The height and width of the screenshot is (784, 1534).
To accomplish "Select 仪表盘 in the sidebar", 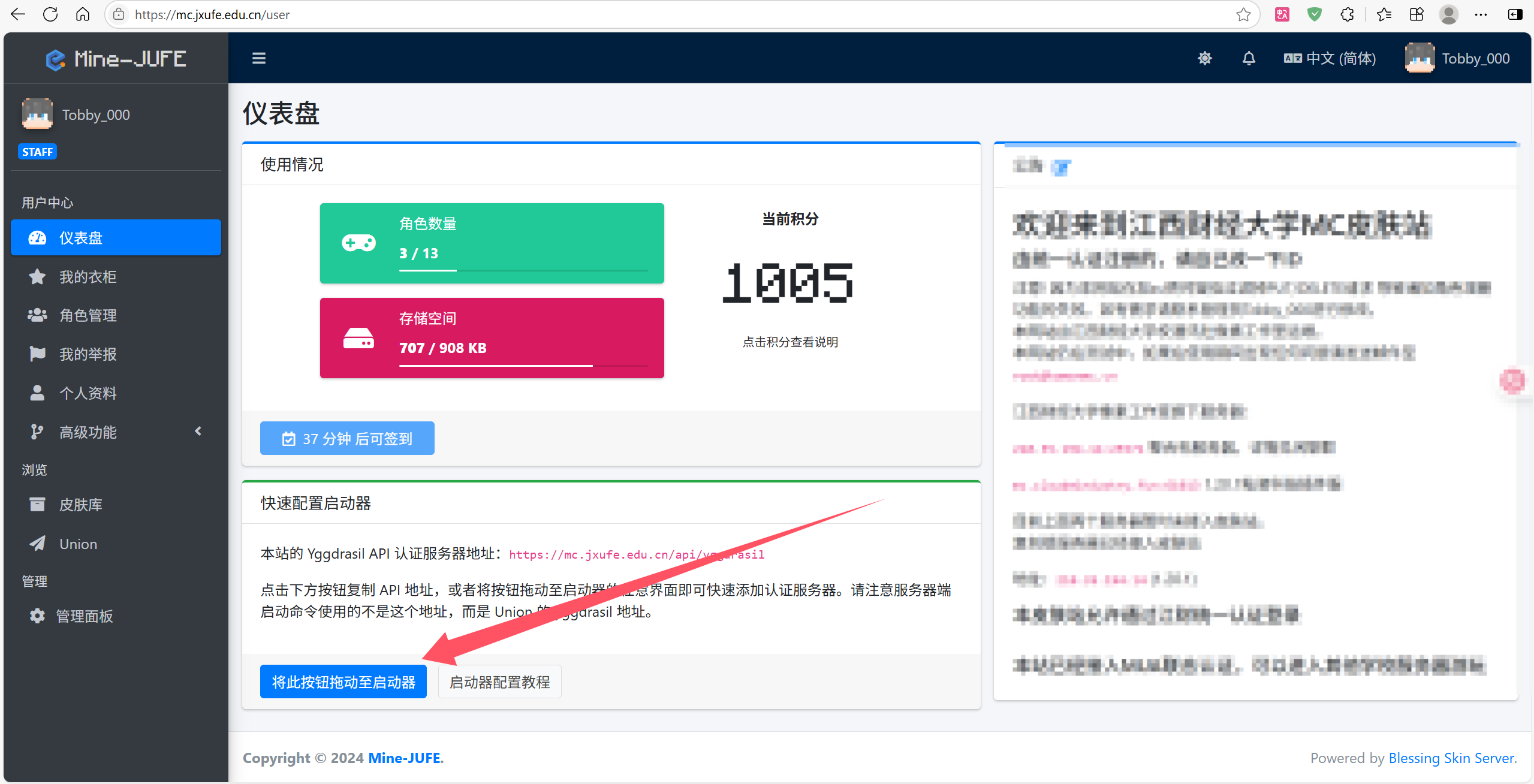I will (116, 237).
